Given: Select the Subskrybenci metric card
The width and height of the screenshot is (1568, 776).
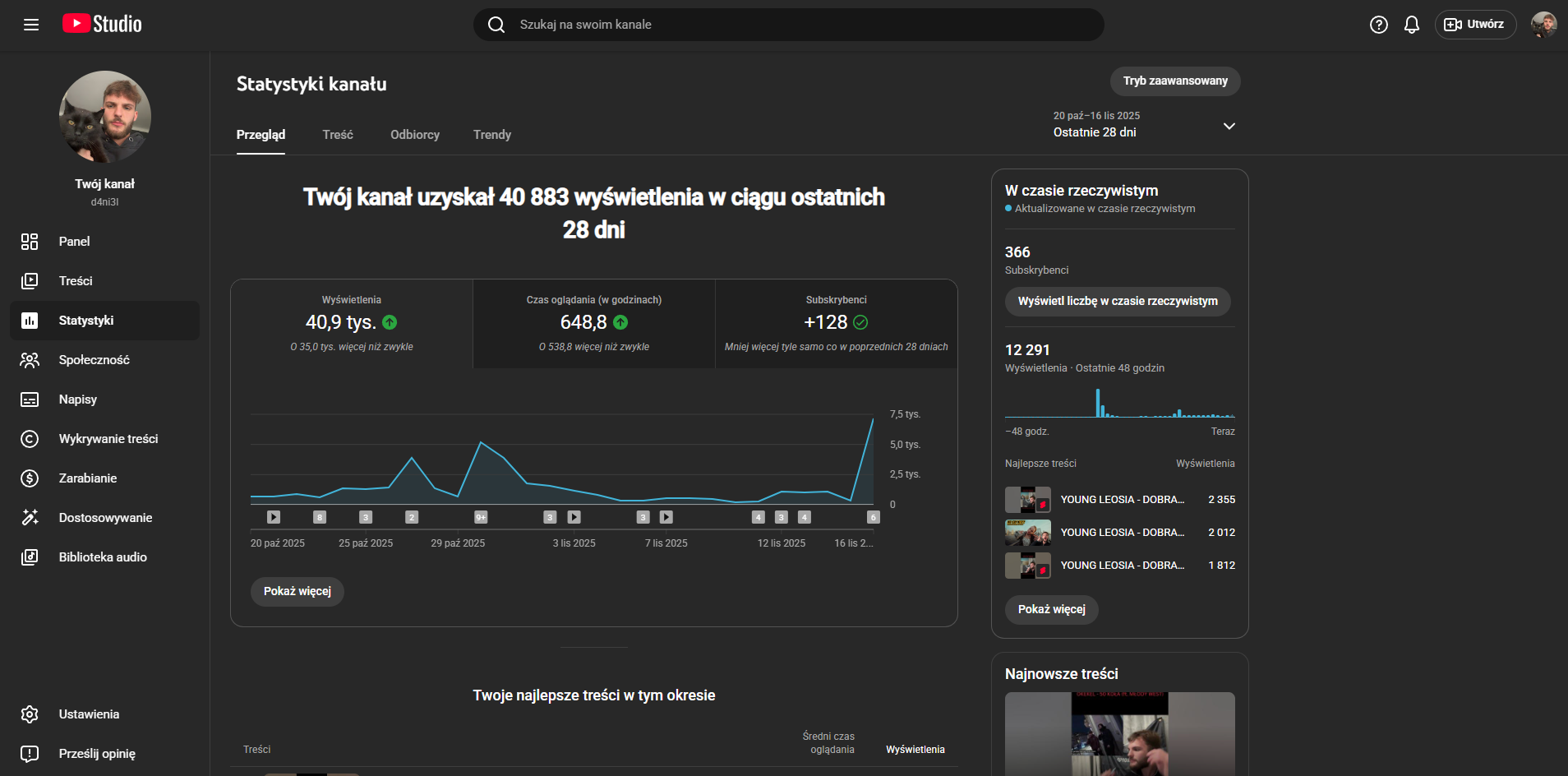Looking at the screenshot, I should (836, 323).
